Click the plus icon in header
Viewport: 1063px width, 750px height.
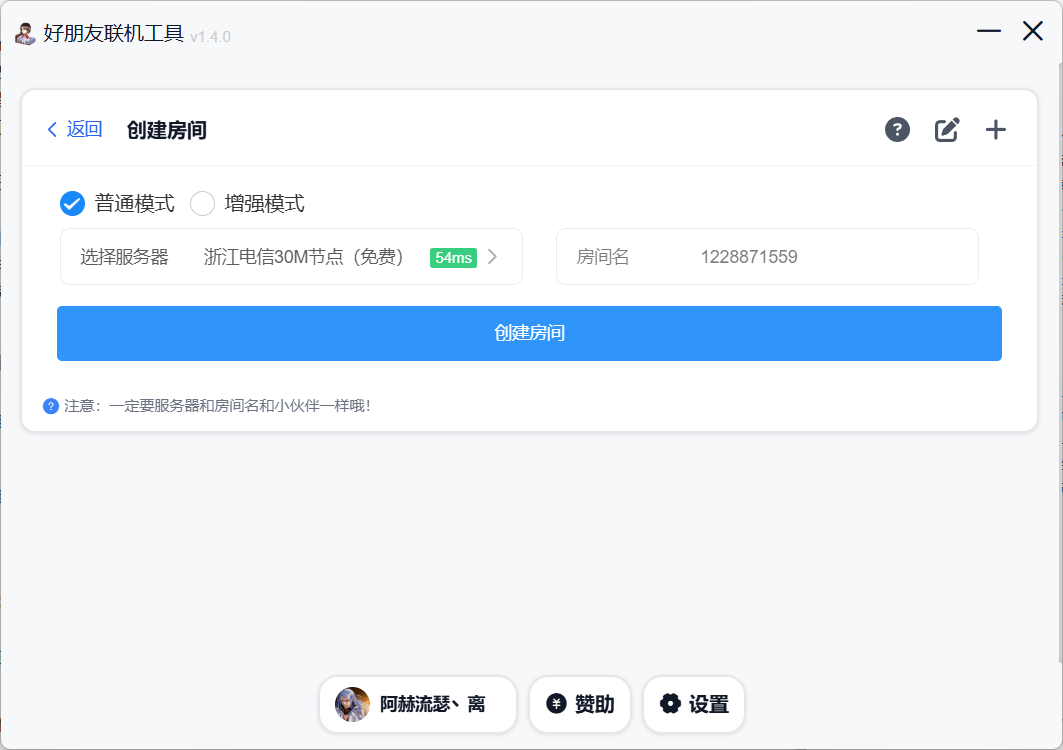coord(995,130)
